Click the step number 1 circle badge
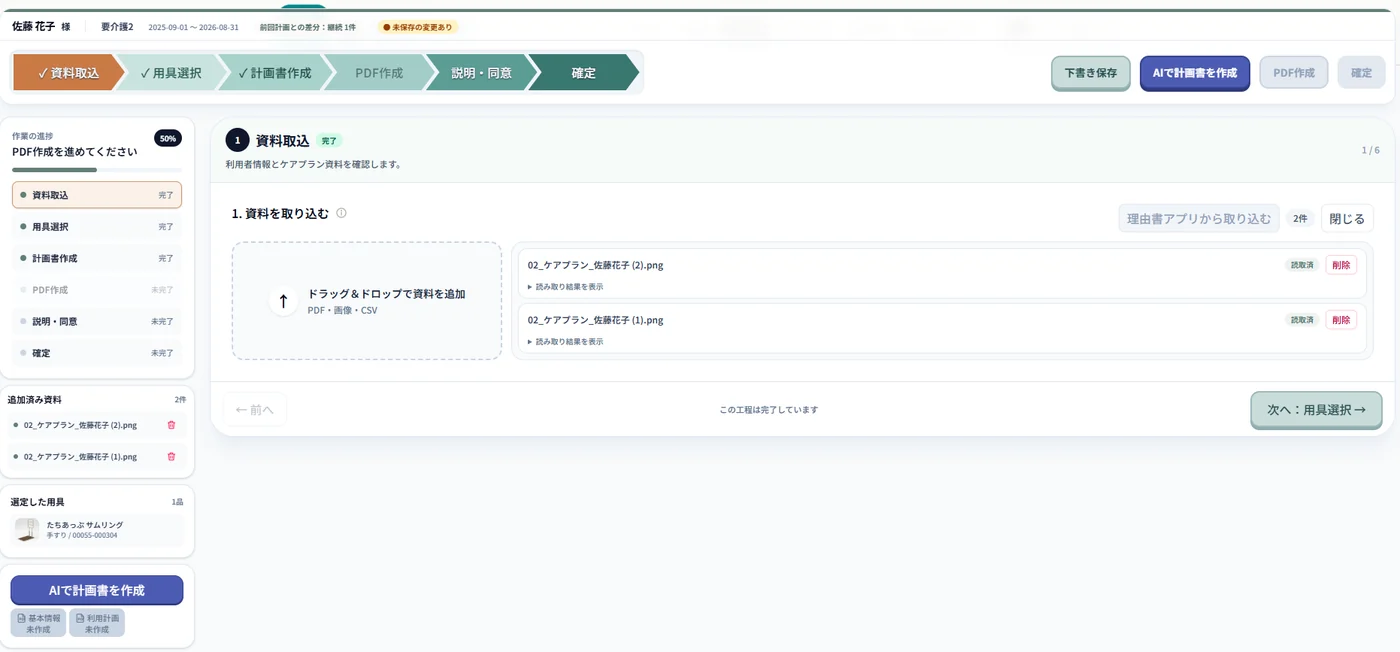 237,140
